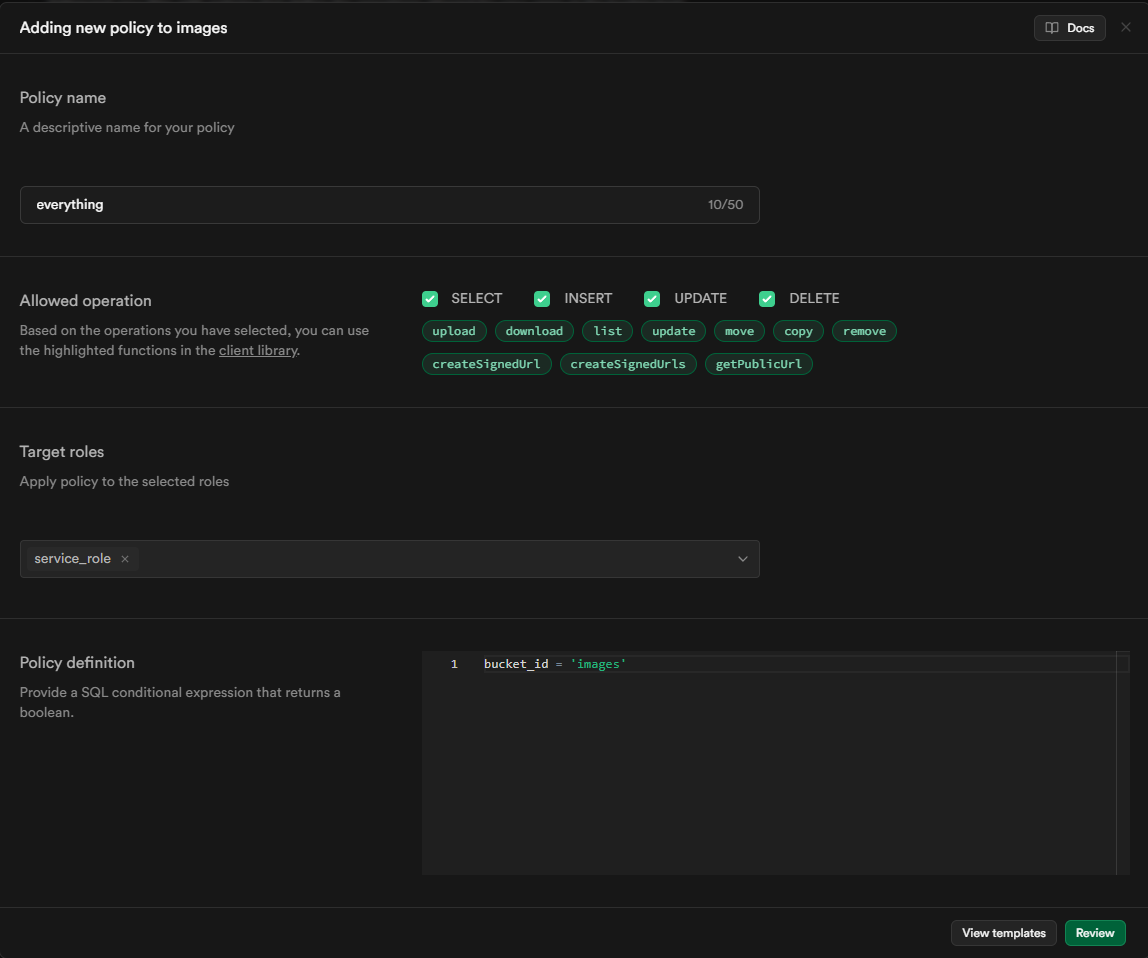Click the getPublicUrl function tag

coord(759,364)
